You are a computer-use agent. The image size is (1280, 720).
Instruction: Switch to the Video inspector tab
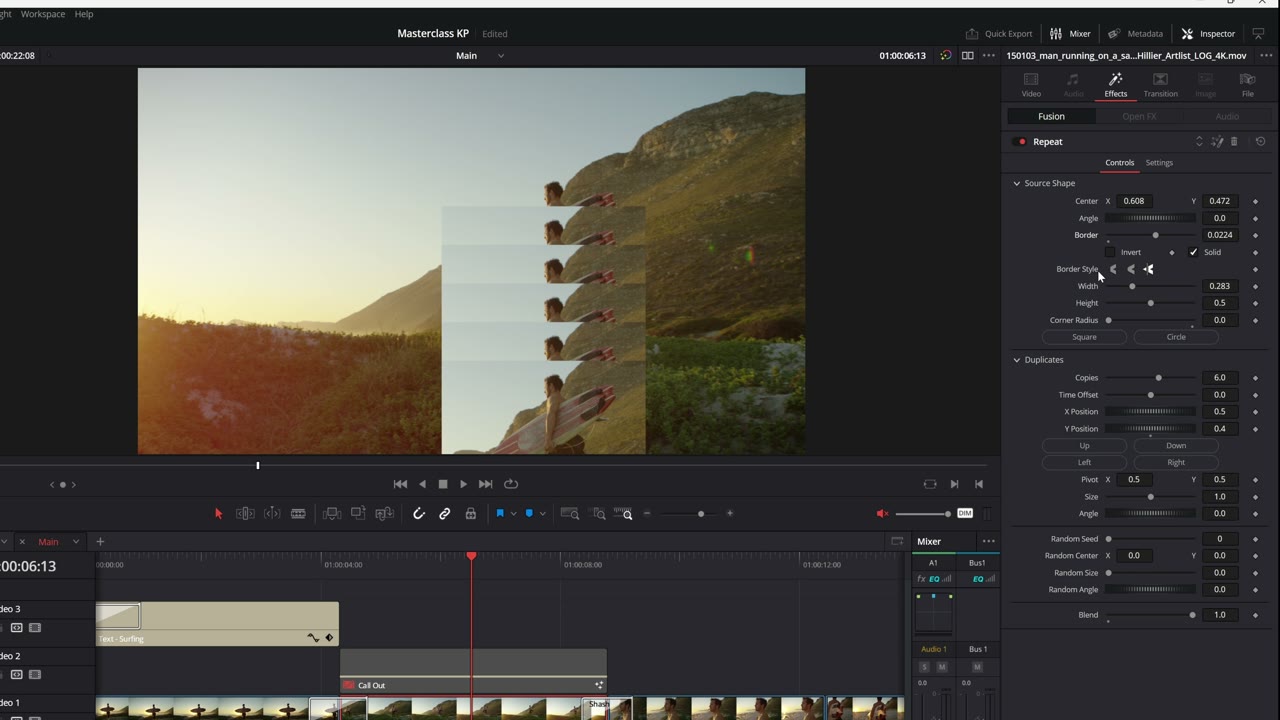click(x=1031, y=85)
